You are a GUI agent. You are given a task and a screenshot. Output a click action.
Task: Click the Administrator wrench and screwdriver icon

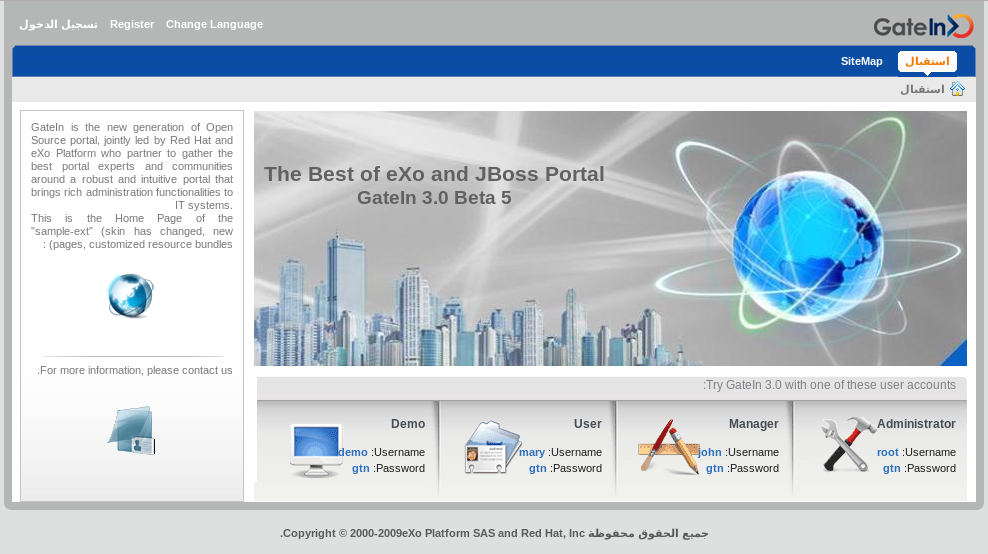847,444
